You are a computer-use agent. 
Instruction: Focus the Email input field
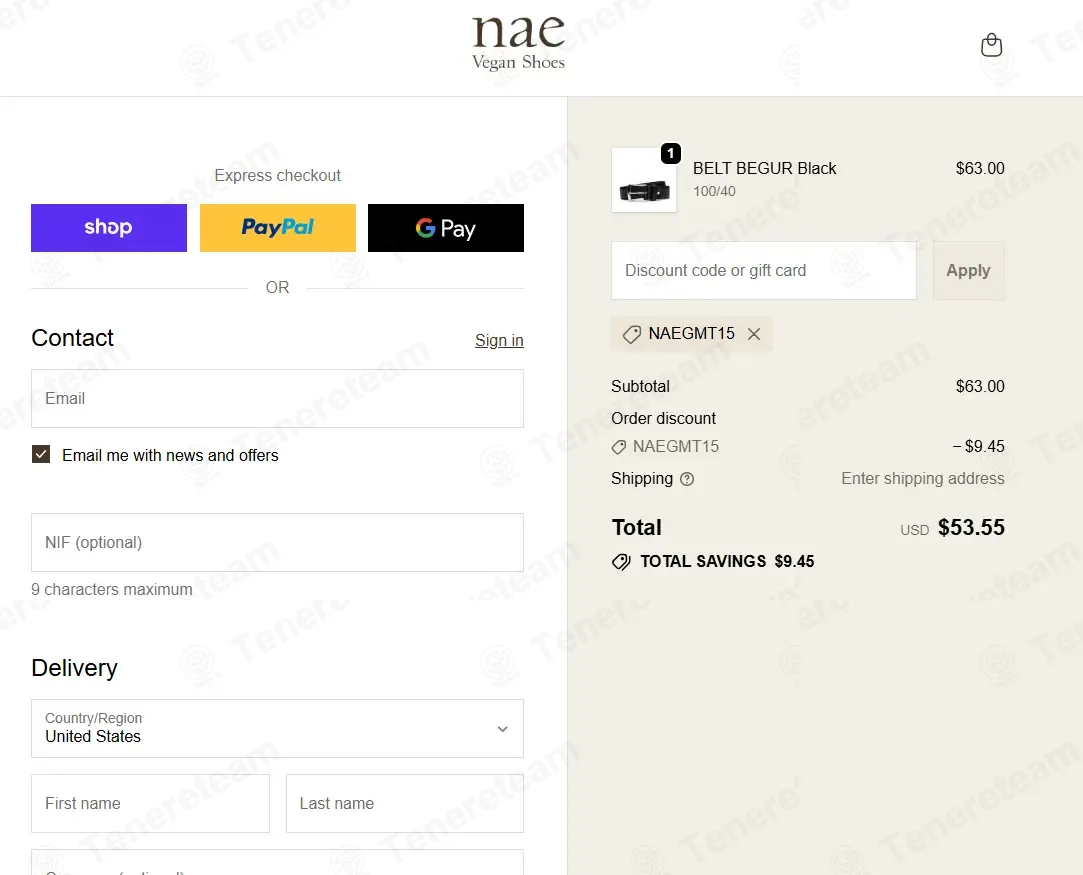coord(278,398)
